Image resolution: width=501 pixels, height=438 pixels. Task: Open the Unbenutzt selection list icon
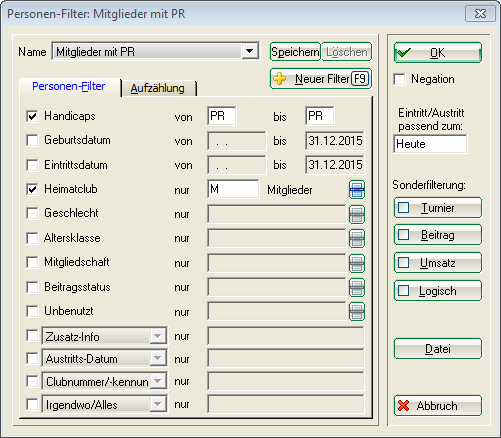point(357,312)
